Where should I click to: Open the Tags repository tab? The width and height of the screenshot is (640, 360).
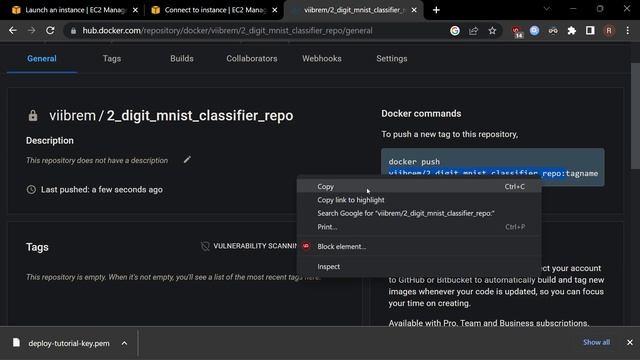point(112,59)
